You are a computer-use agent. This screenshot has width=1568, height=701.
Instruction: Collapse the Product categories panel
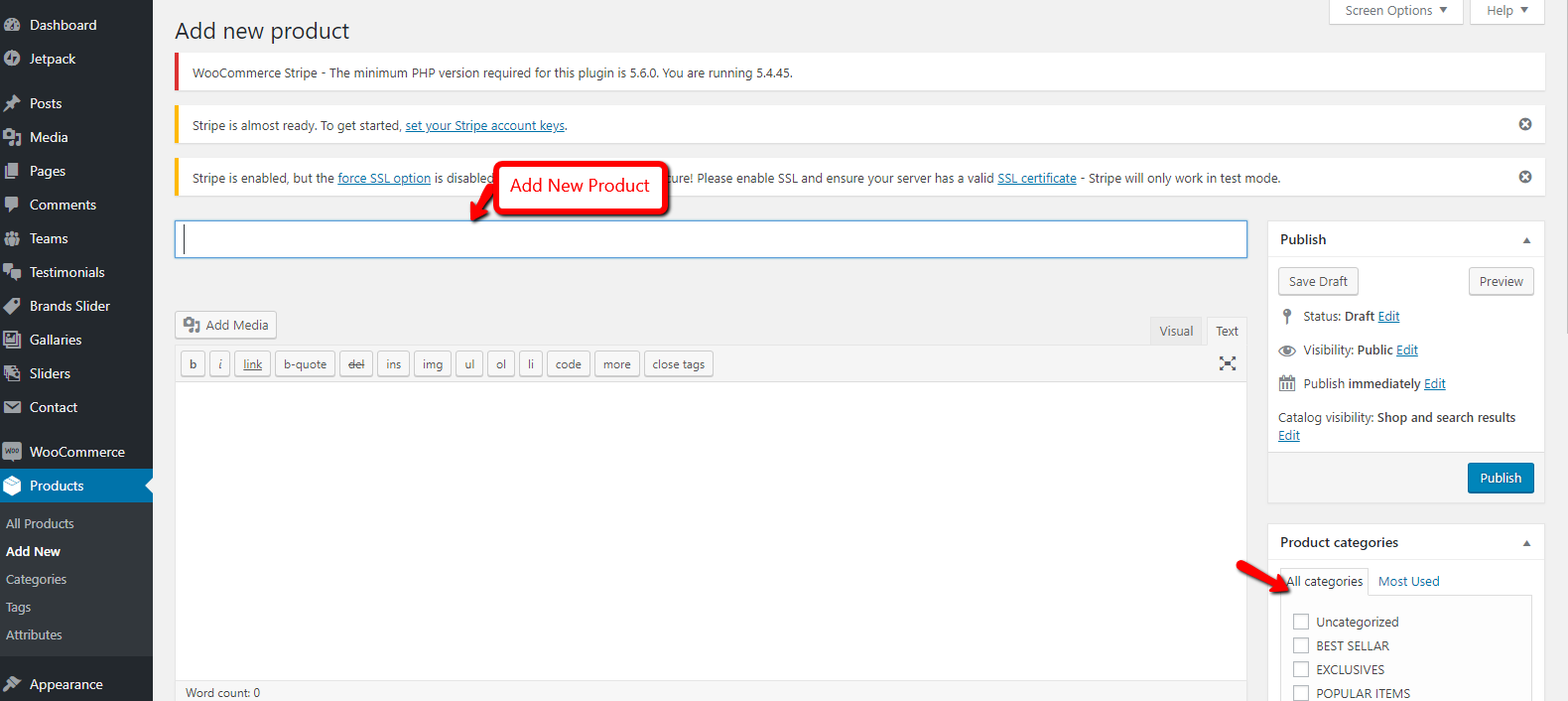tap(1526, 543)
